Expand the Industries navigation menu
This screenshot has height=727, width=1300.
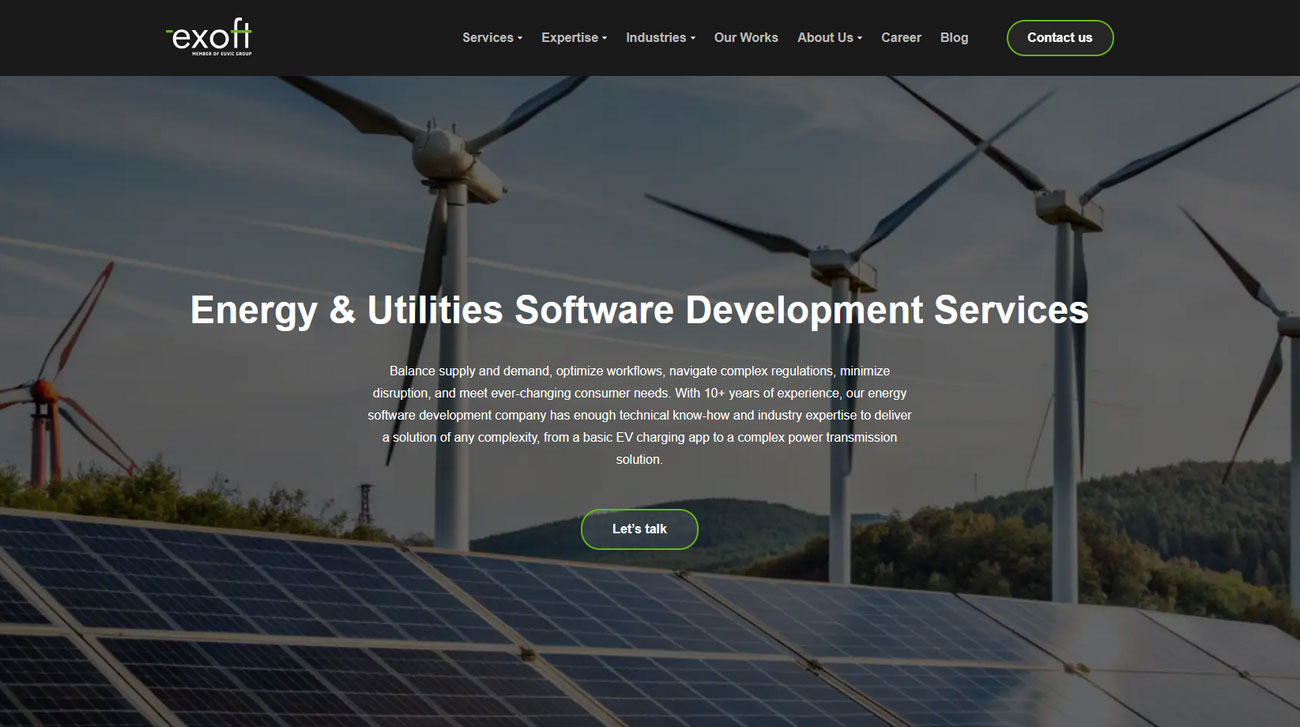[x=656, y=38]
